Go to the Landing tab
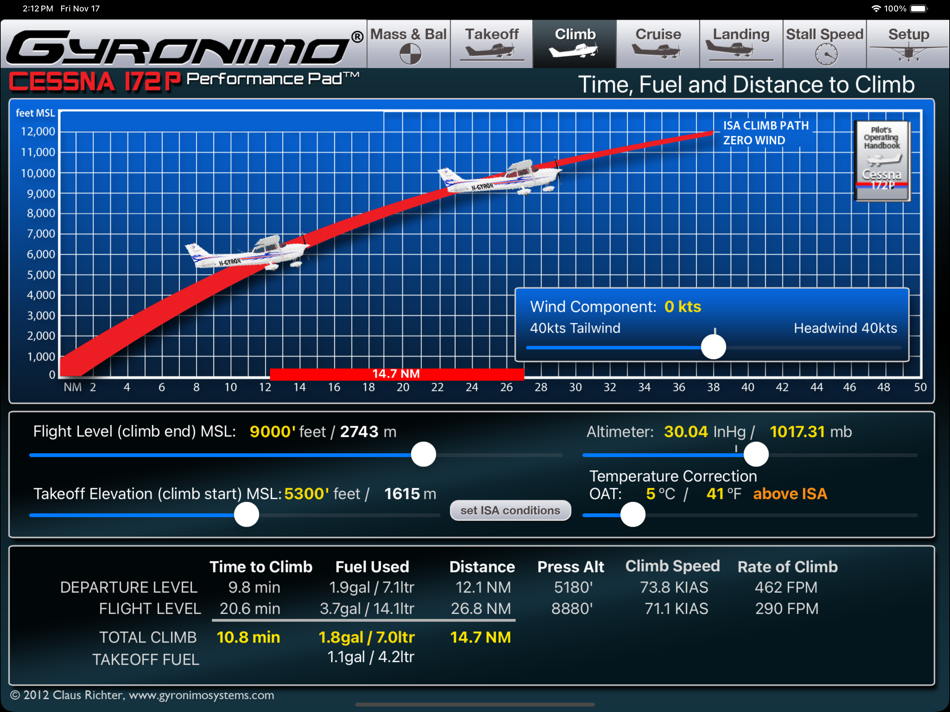950x712 pixels. [741, 44]
